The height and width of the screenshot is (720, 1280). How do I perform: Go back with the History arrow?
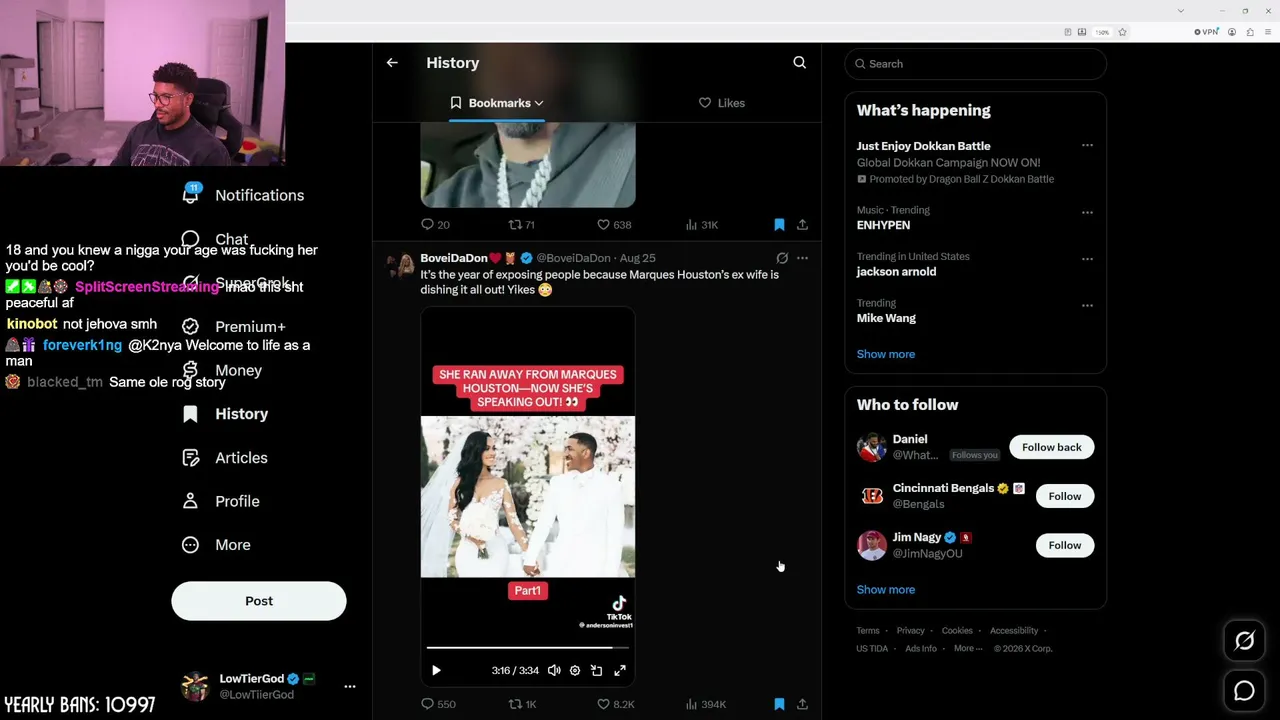(x=392, y=62)
